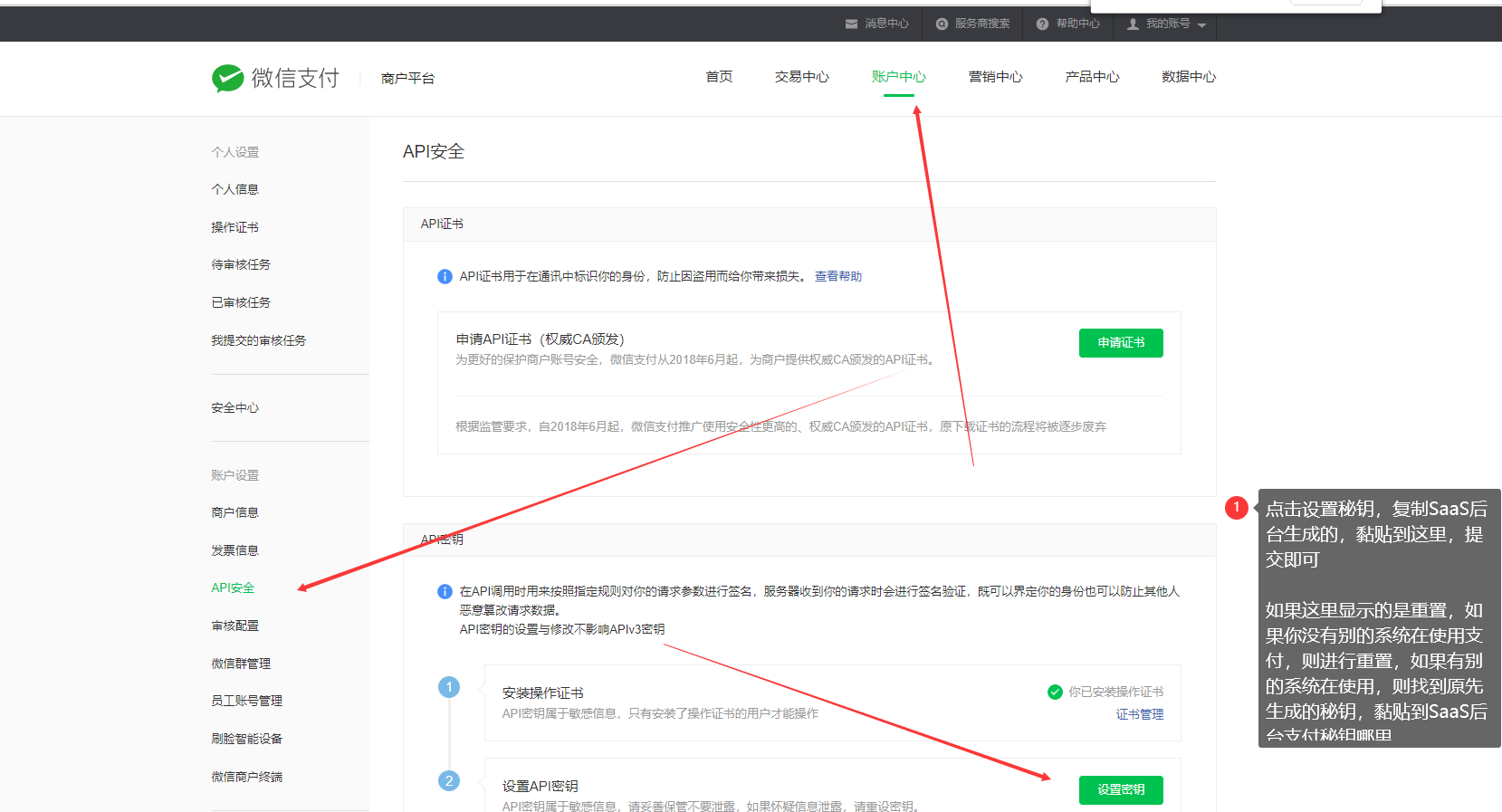The image size is (1502, 812).
Task: Select the 账户中心 tab
Action: [x=898, y=77]
